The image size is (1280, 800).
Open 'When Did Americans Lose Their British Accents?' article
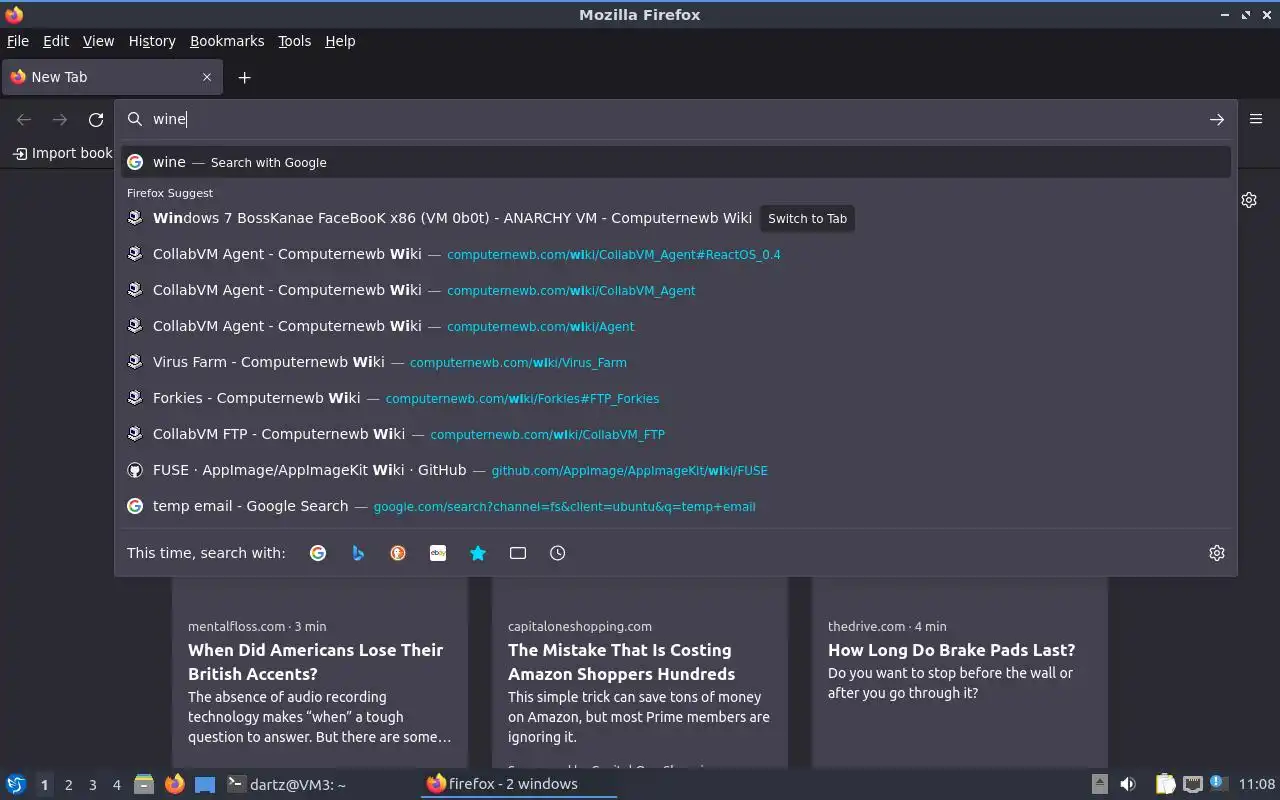[316, 662]
